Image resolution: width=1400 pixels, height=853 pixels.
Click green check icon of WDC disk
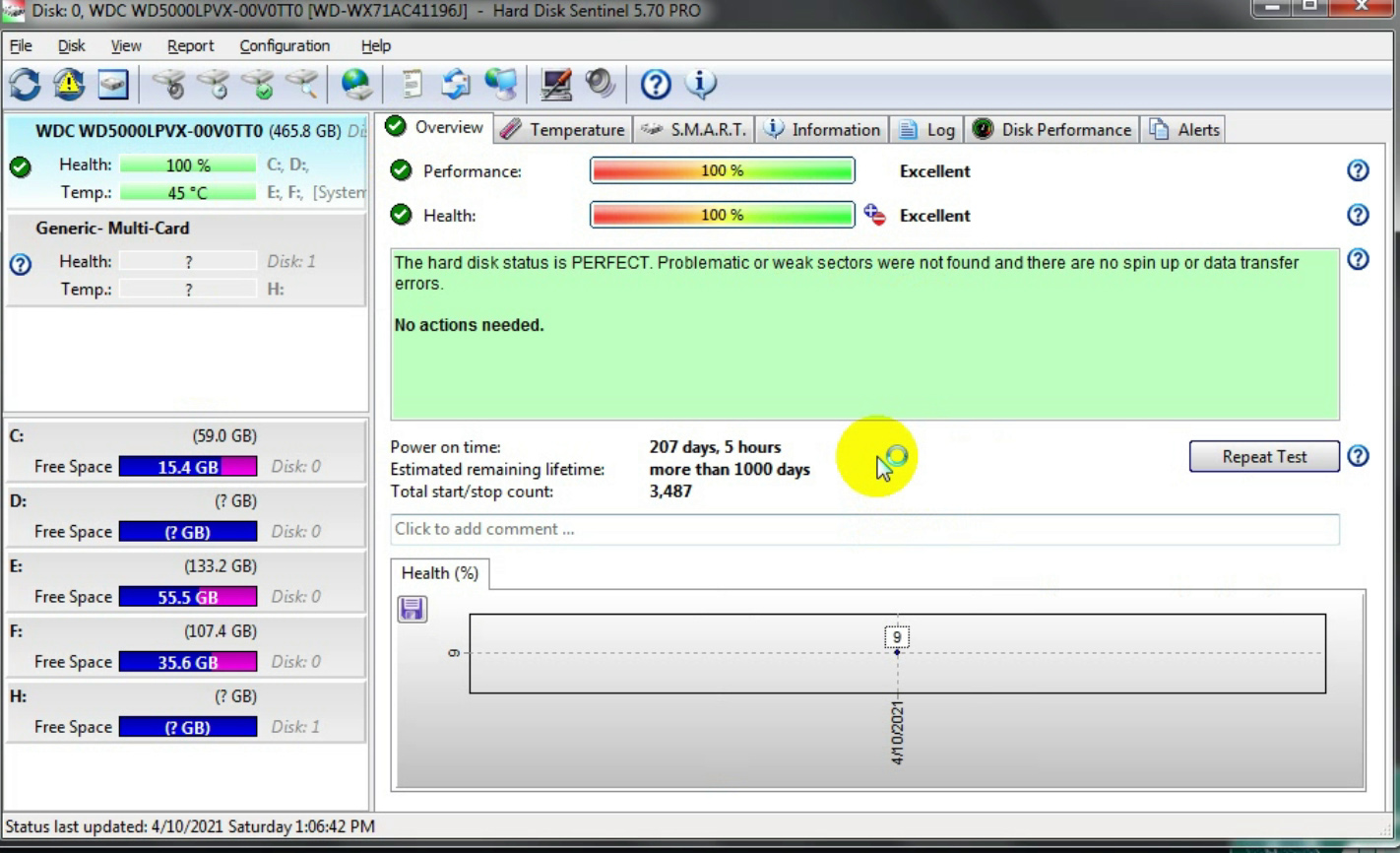20,167
